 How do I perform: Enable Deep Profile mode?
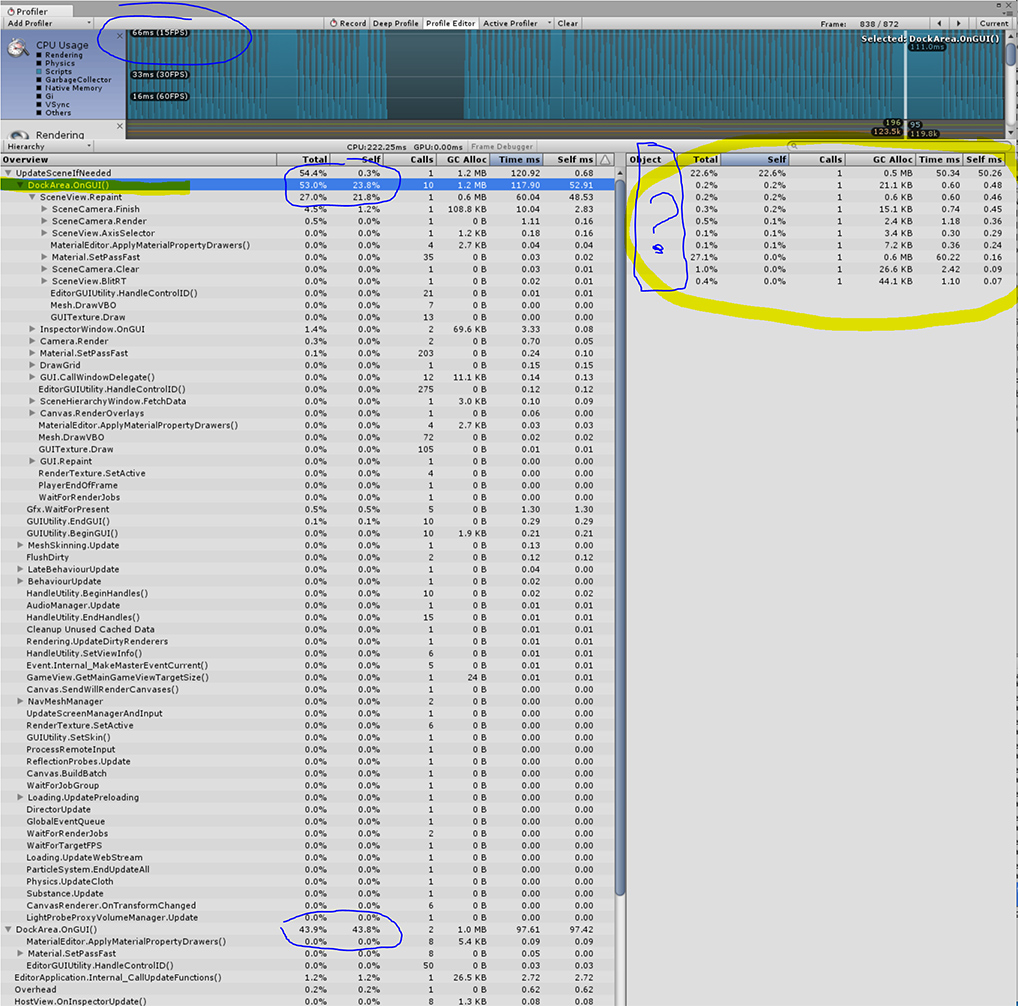396,23
